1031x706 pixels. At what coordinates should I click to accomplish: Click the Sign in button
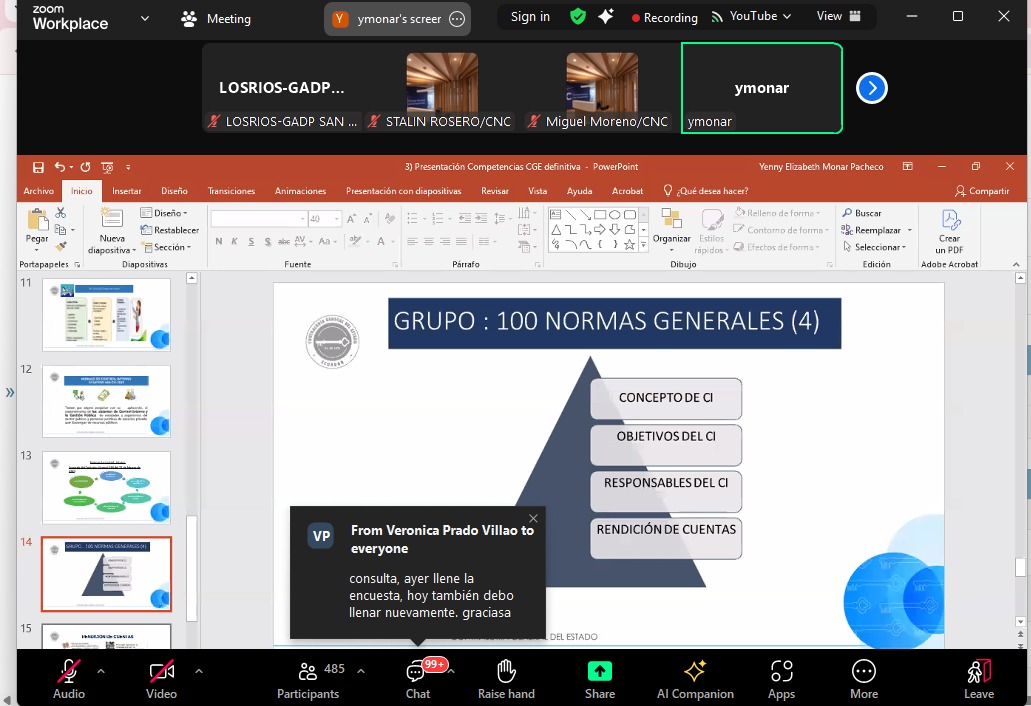point(530,17)
